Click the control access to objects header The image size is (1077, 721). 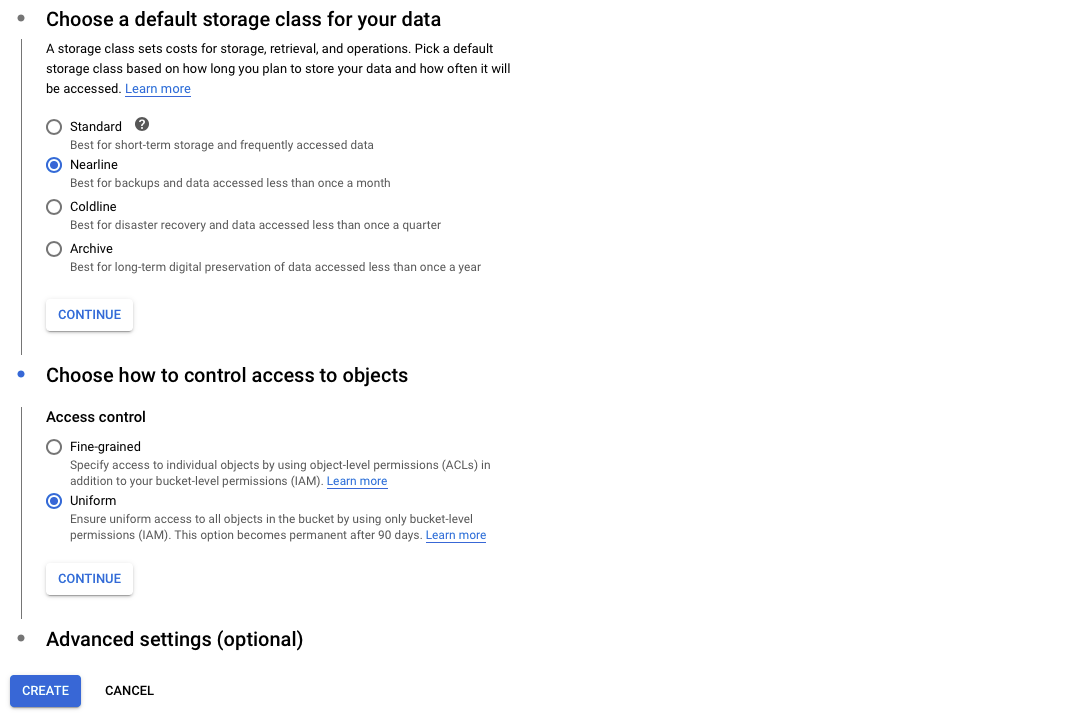pos(227,376)
